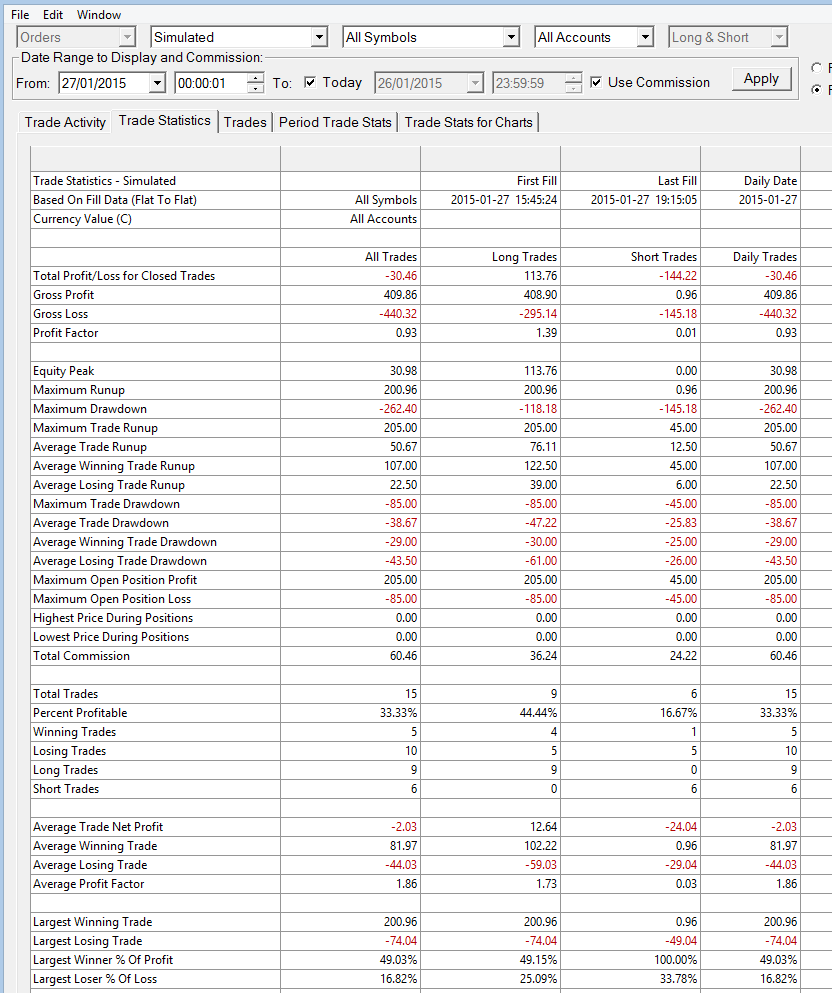Click the Largest Losing Trade row label
This screenshot has height=993, width=832.
[x=87, y=940]
